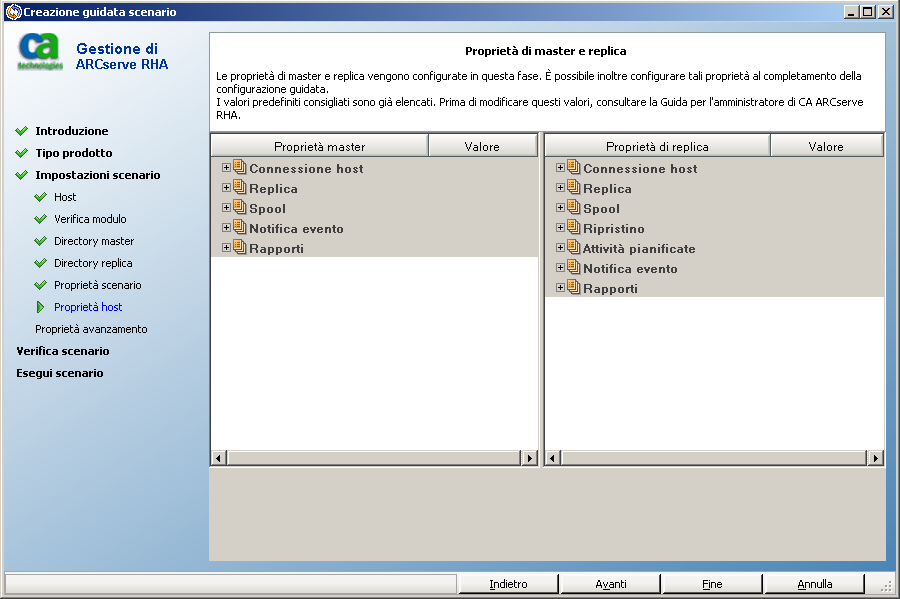Click replica Attività pianificate folder icon

573,247
